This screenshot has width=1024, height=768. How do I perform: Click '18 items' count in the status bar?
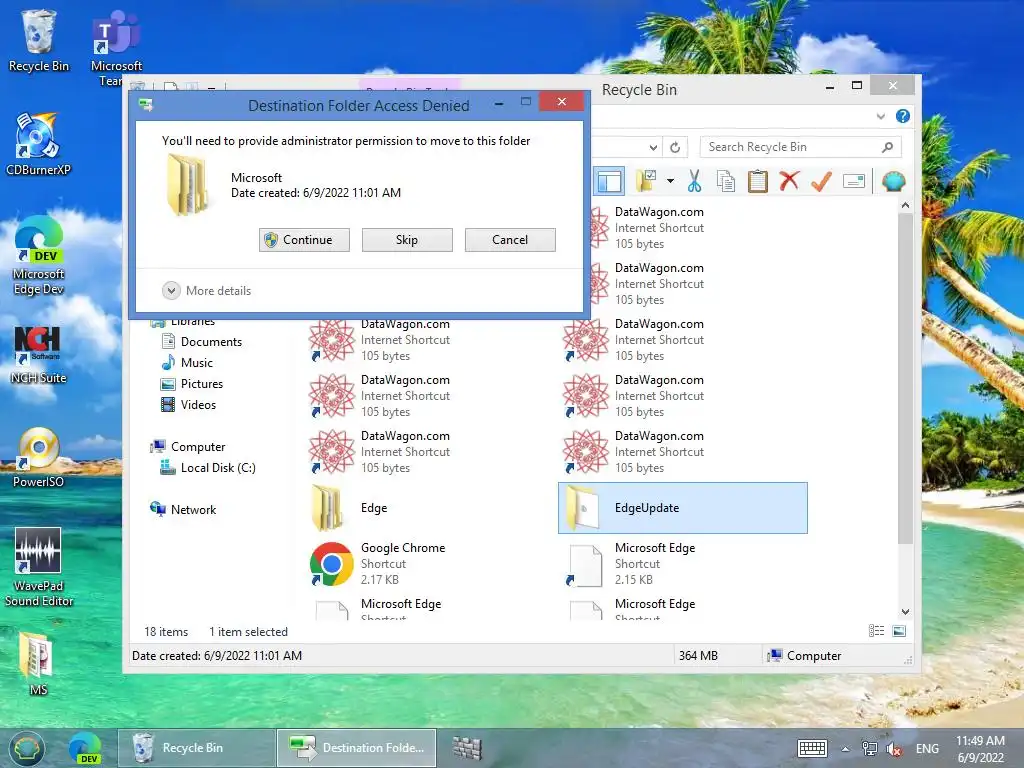click(x=166, y=632)
